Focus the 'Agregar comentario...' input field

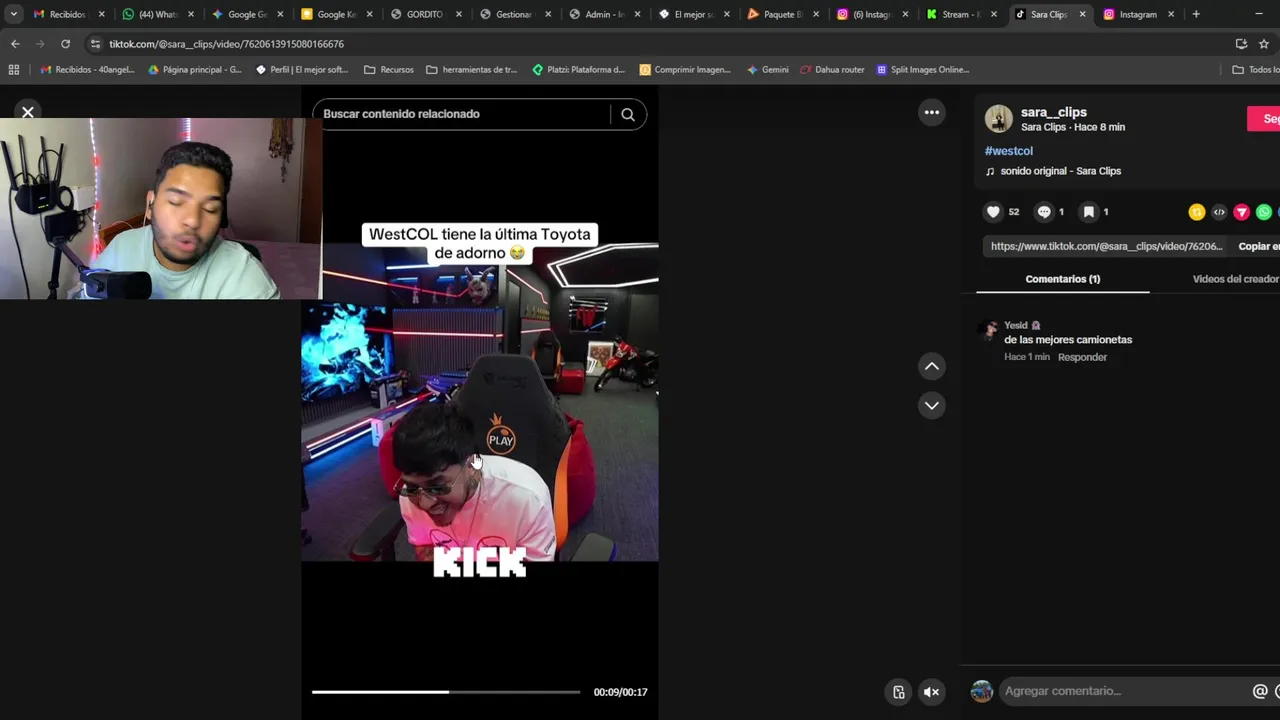[x=1124, y=691]
